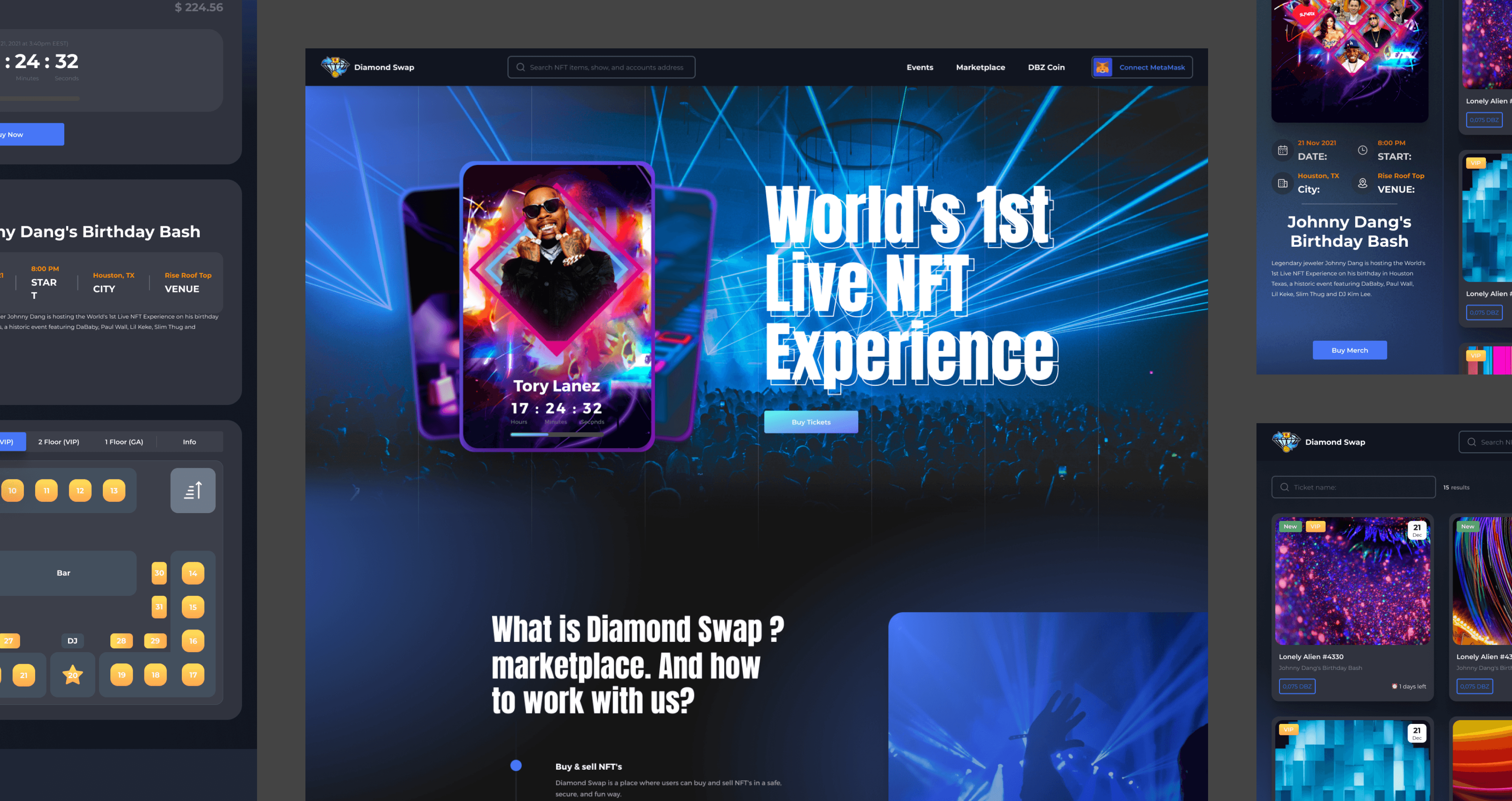Click the Buy Tickets button
Image resolution: width=1512 pixels, height=801 pixels.
click(810, 422)
